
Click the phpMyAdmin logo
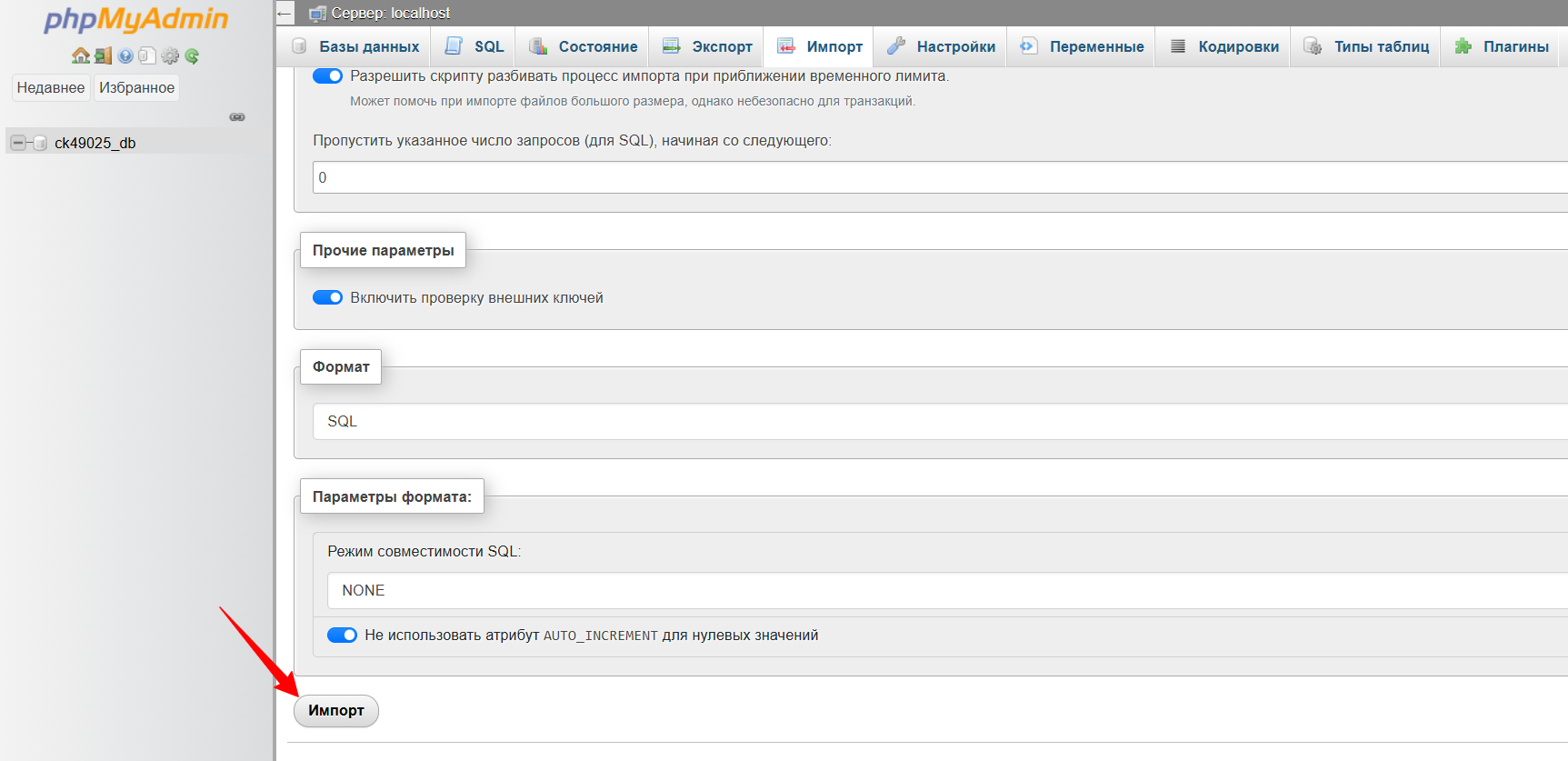coord(136,19)
